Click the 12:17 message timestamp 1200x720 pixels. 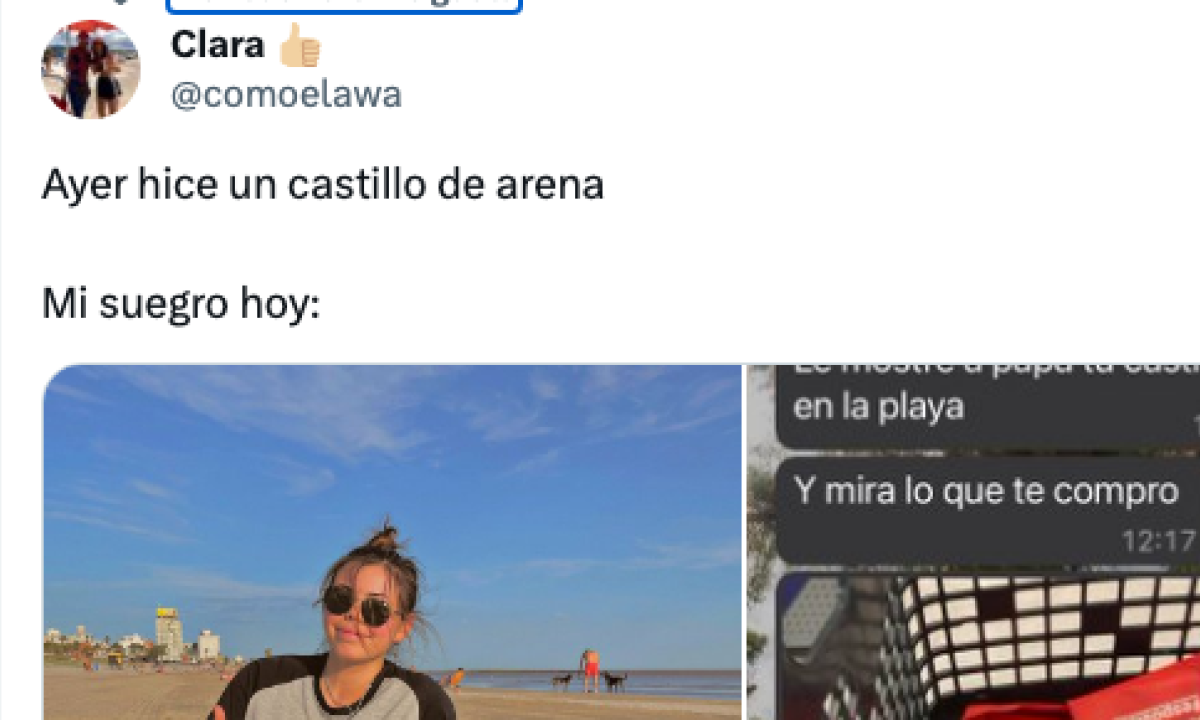[1158, 542]
